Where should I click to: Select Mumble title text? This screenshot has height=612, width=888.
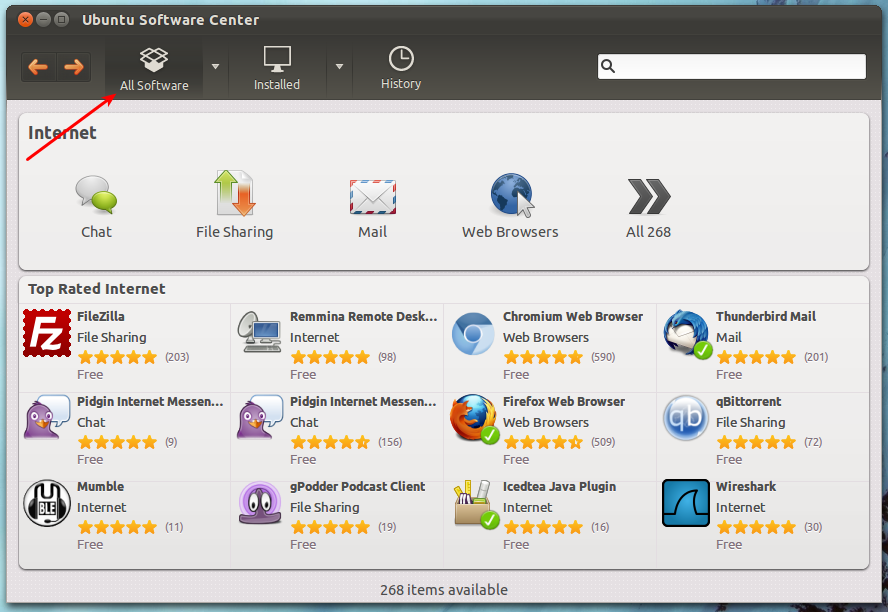(100, 486)
